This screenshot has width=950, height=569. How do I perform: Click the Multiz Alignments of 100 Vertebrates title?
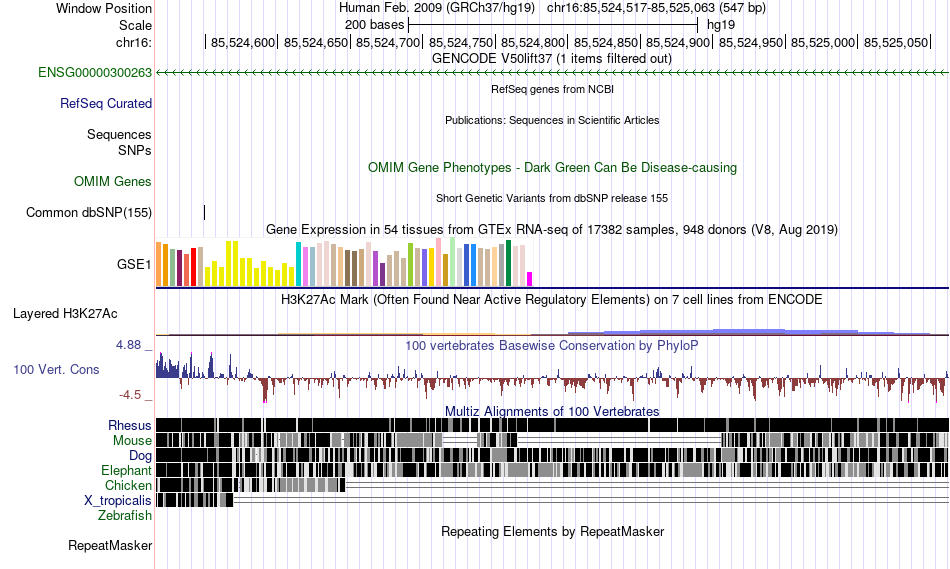tap(552, 411)
